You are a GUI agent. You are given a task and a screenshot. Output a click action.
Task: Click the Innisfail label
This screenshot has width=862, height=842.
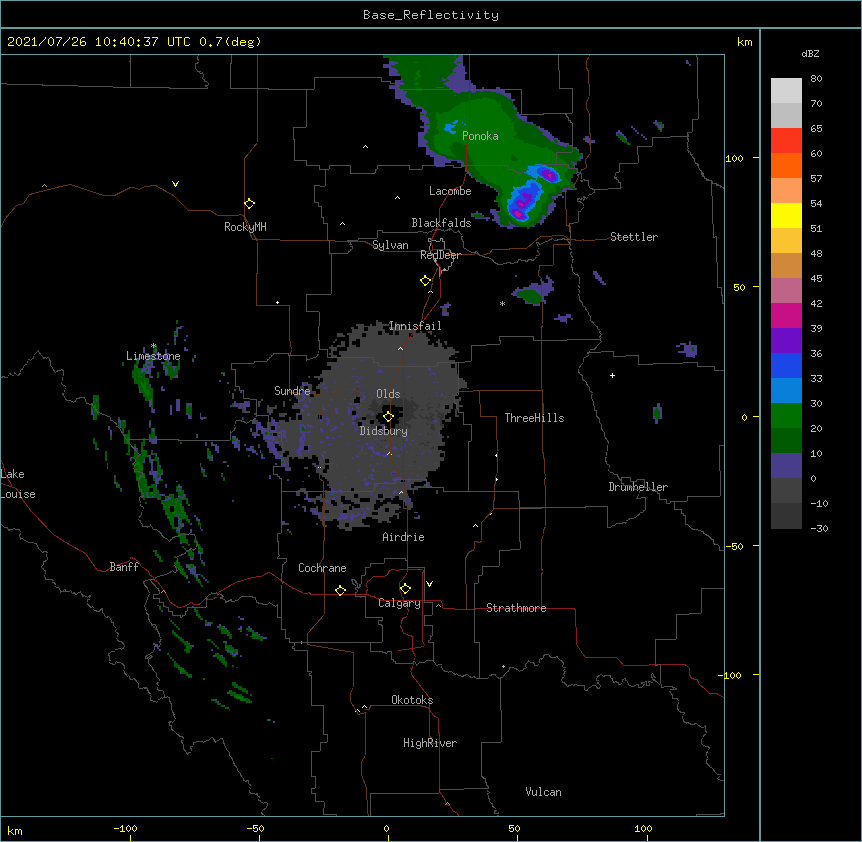click(x=415, y=326)
